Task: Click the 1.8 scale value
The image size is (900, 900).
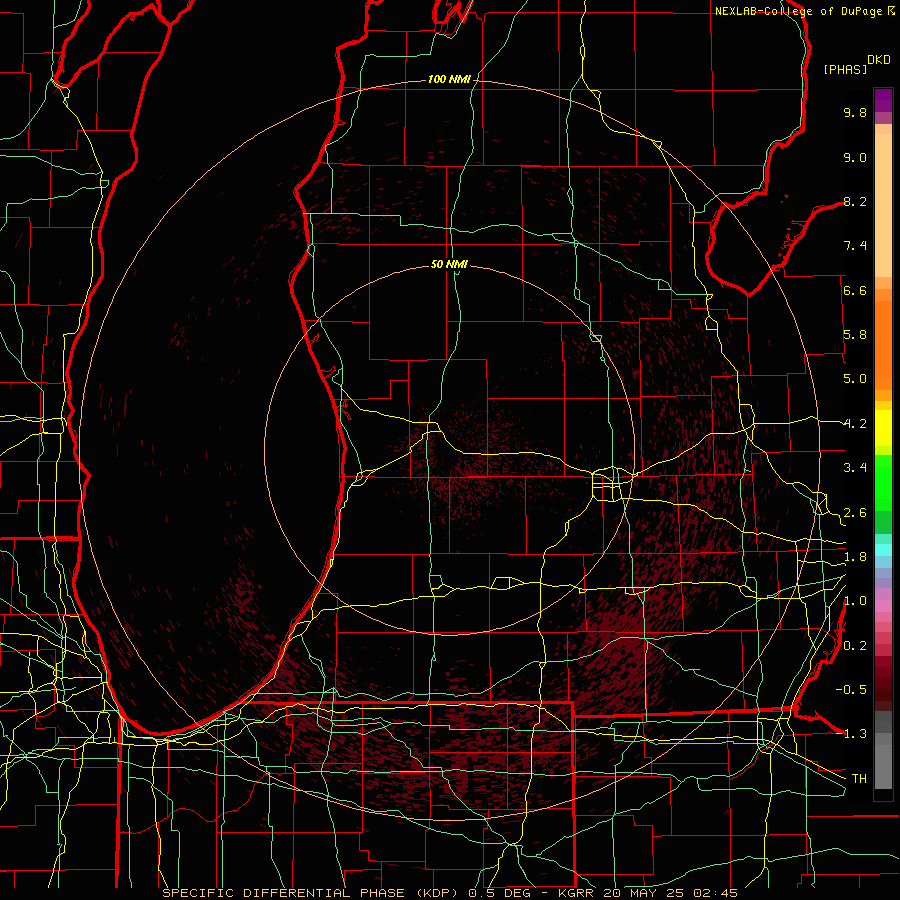Action: (855, 557)
